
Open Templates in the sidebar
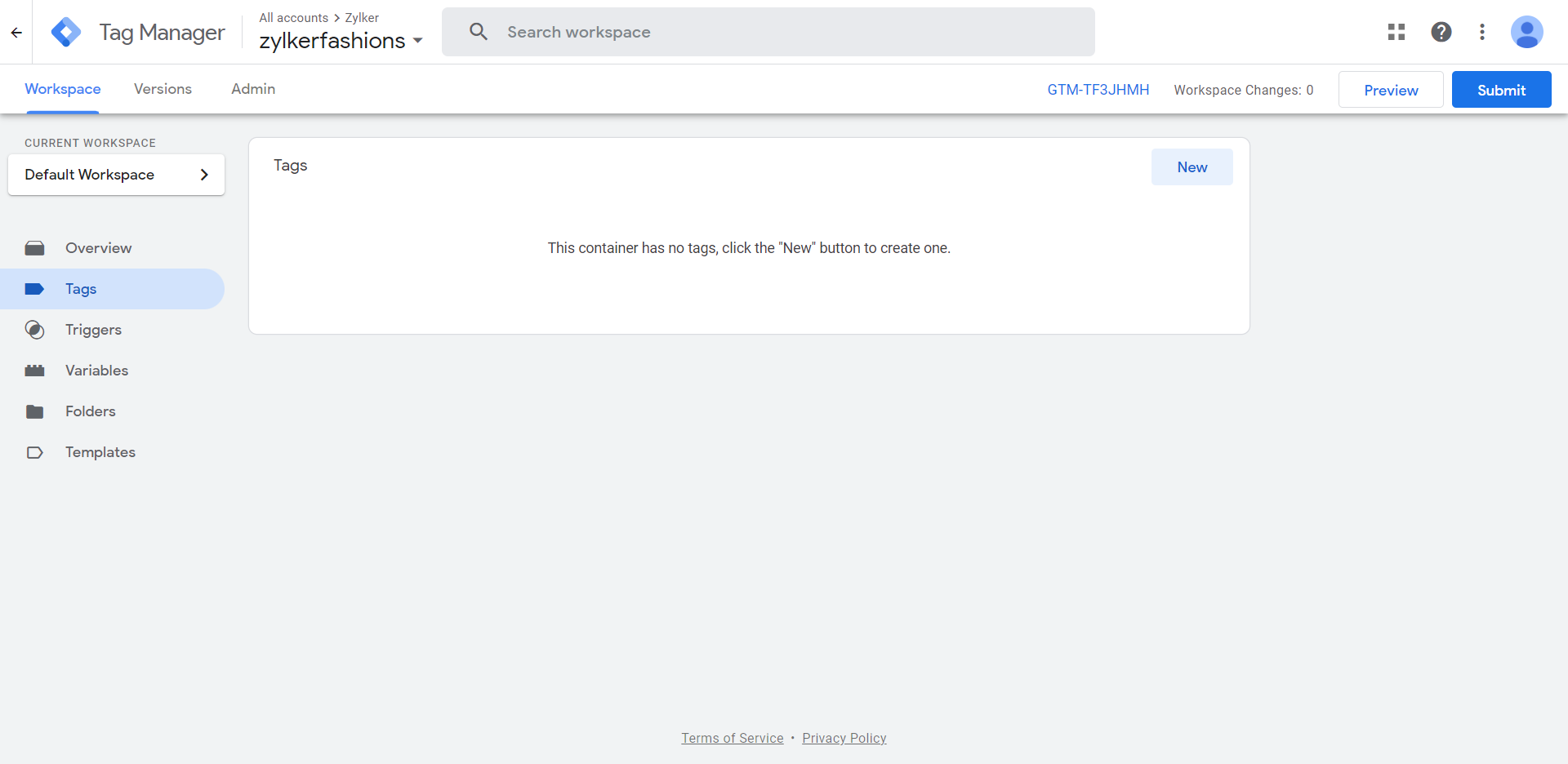point(112,452)
